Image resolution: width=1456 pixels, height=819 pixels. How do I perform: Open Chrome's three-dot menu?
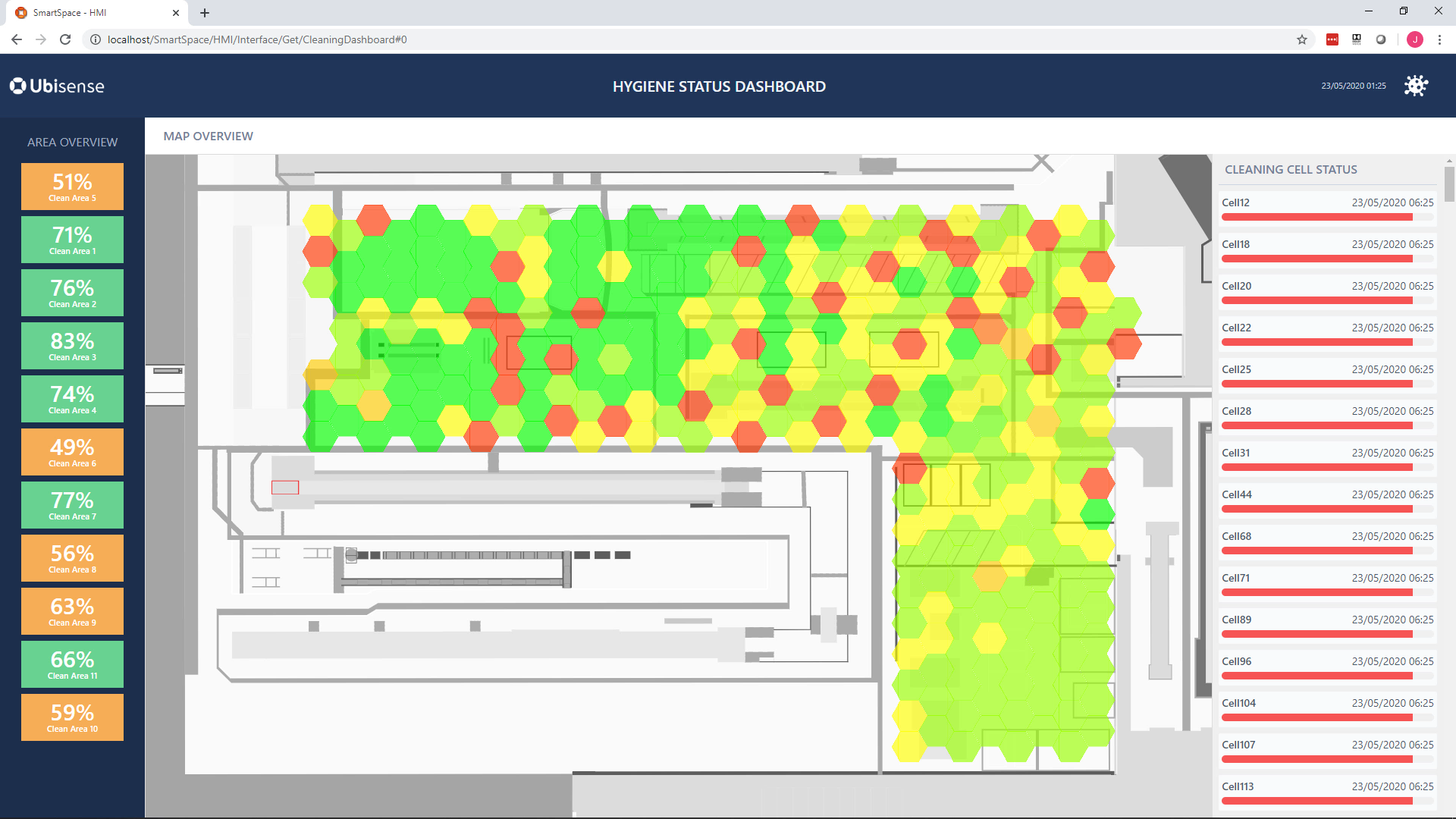click(x=1439, y=39)
